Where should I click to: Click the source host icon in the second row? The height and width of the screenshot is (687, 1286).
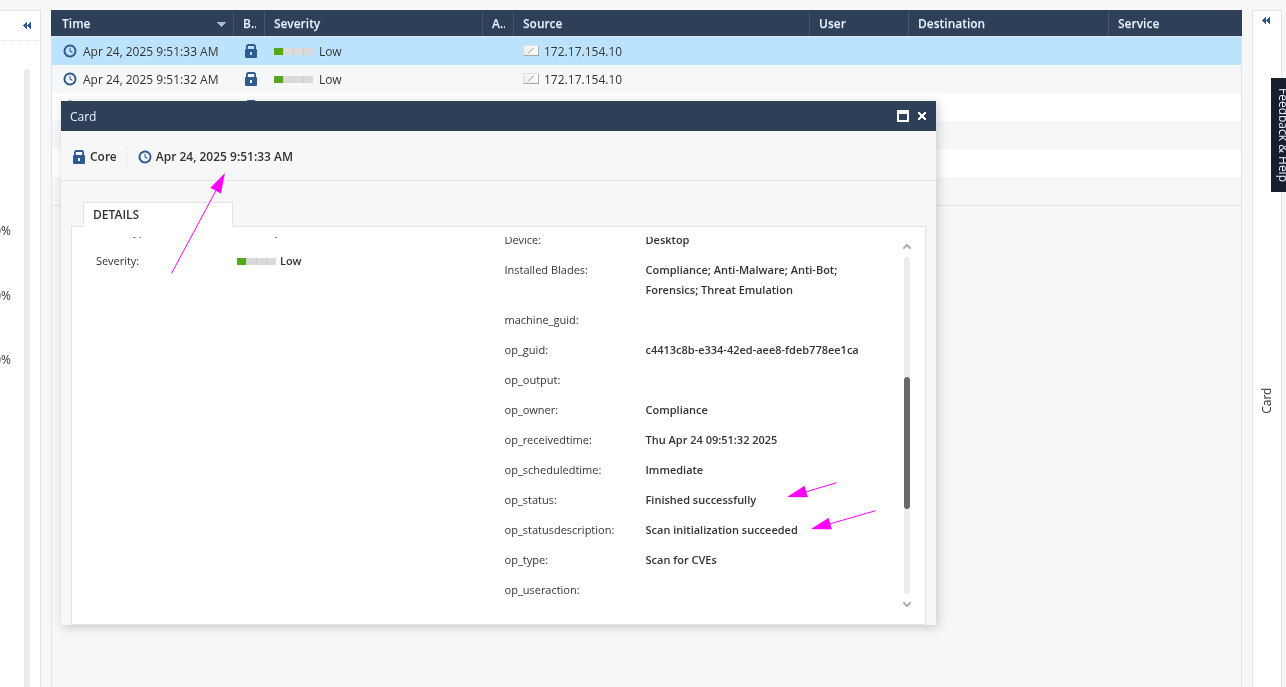(531, 79)
